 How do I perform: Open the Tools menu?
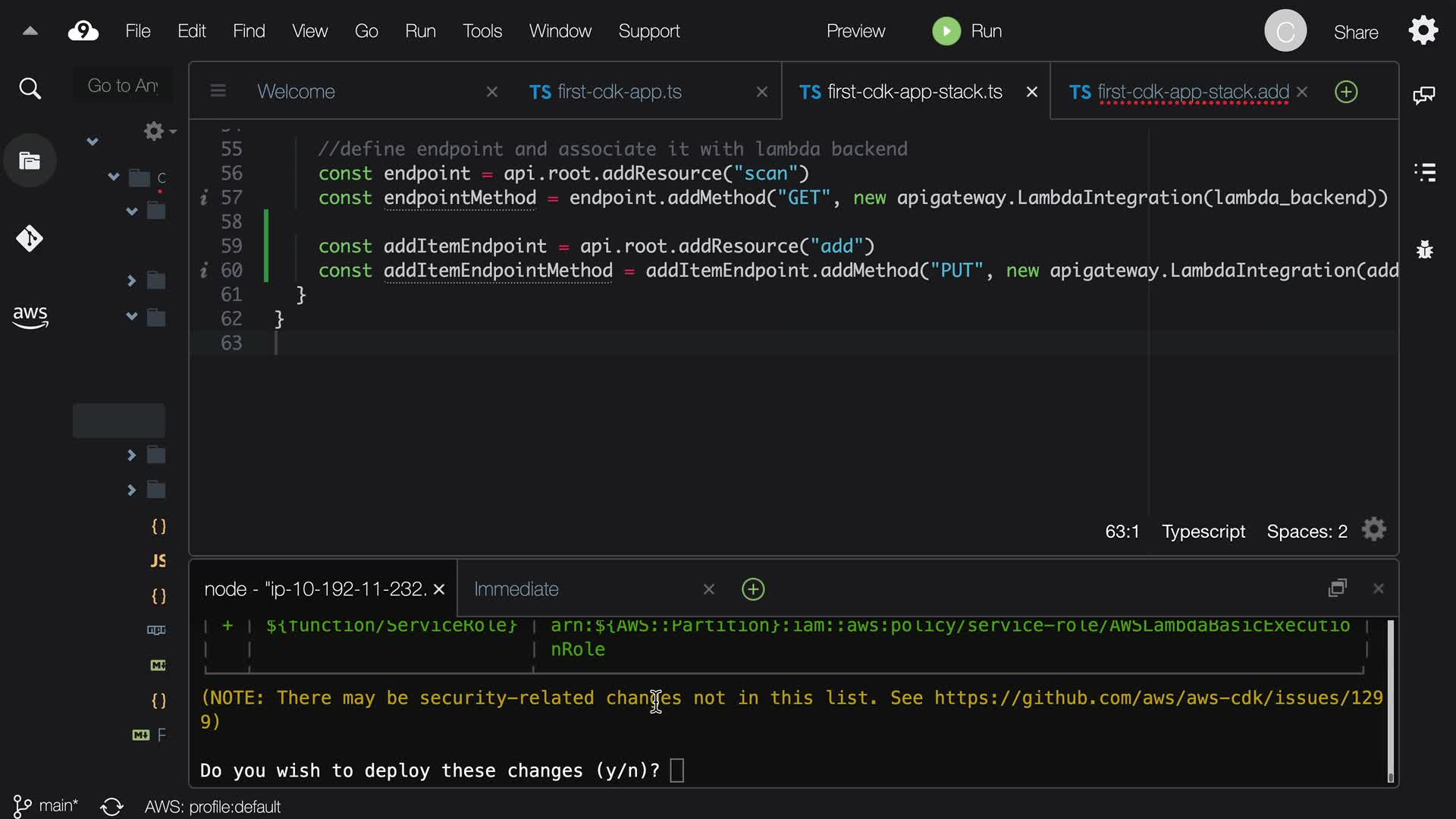click(482, 31)
